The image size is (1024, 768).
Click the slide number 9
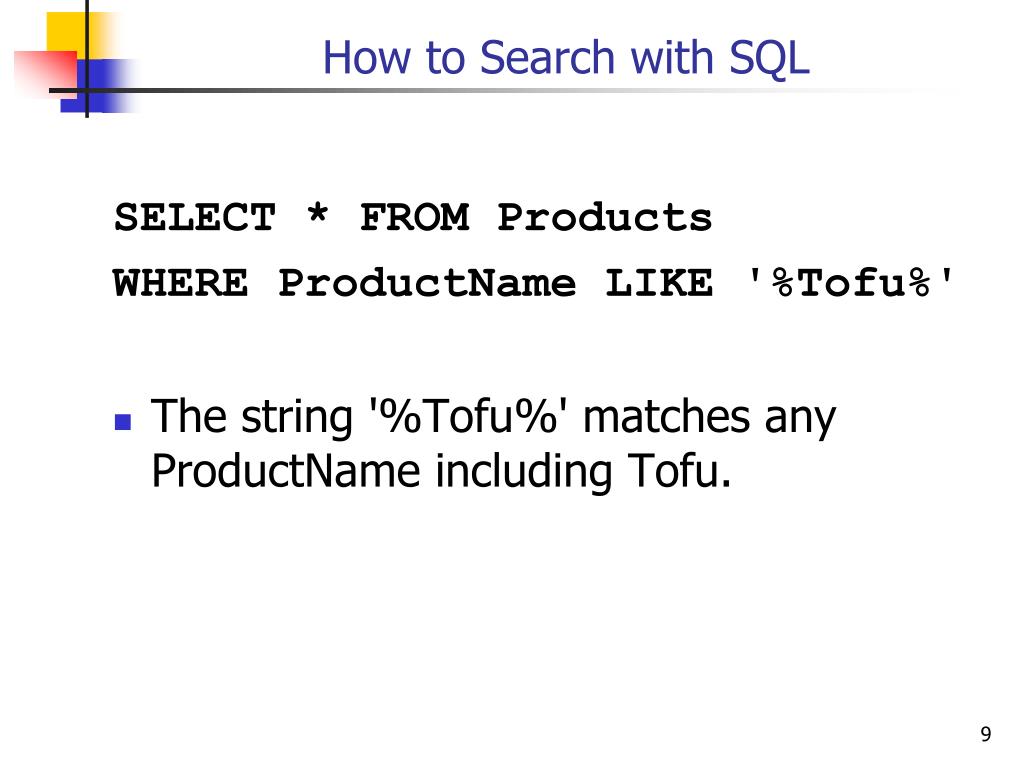pos(985,734)
